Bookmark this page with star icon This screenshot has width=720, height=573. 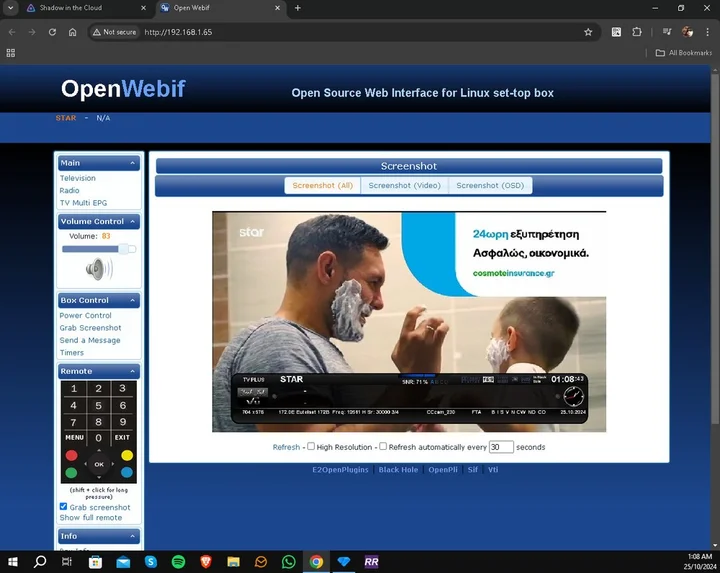pos(588,32)
